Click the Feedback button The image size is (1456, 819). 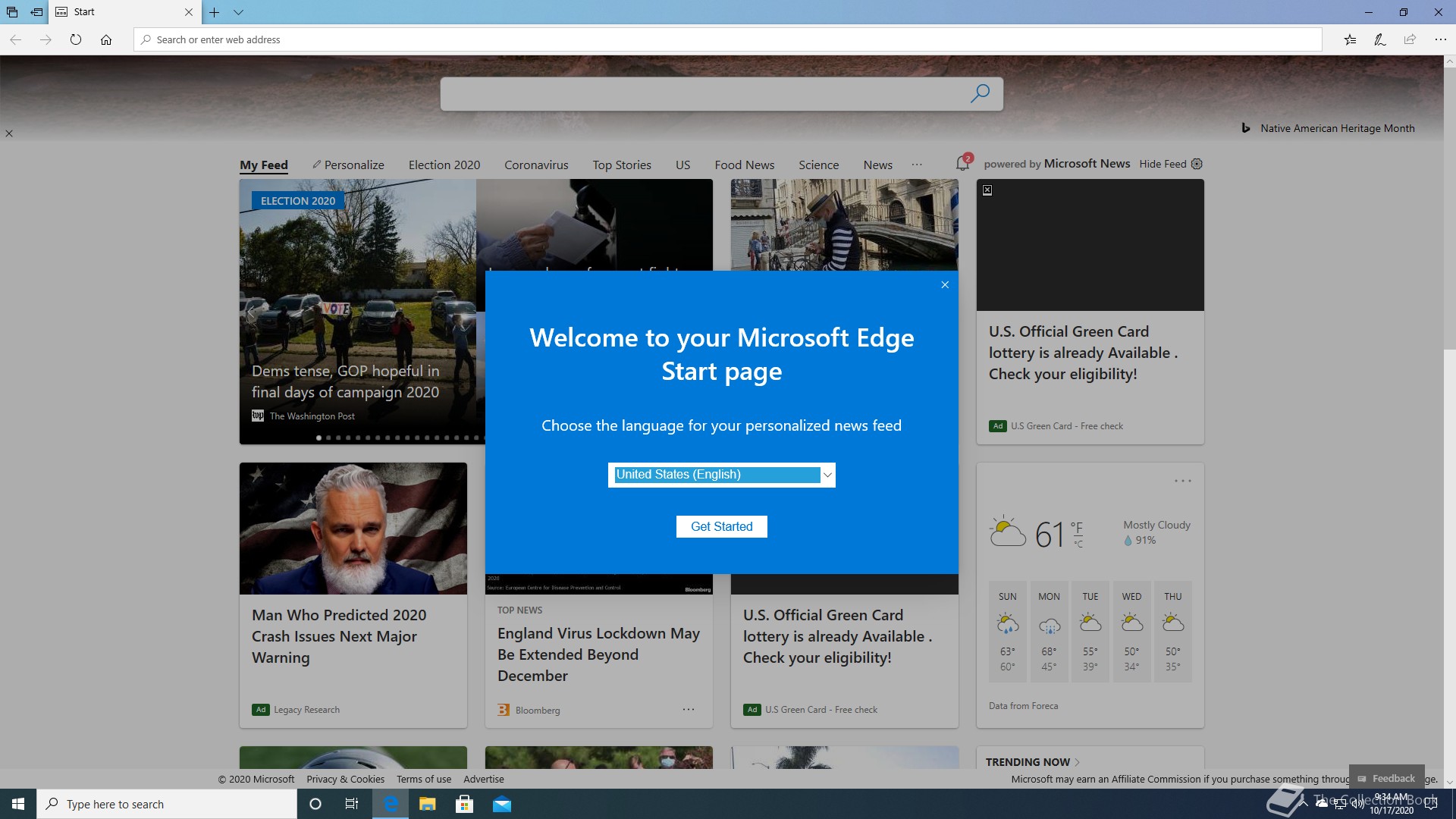(1386, 778)
